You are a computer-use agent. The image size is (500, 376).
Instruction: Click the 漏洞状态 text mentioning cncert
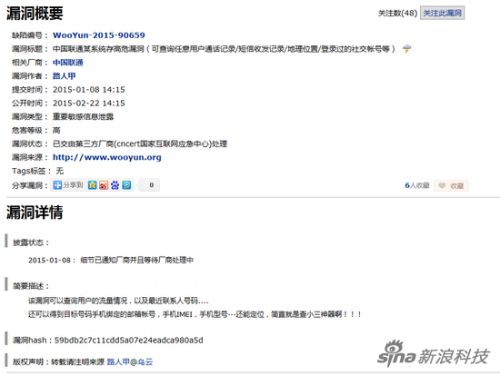click(x=140, y=144)
